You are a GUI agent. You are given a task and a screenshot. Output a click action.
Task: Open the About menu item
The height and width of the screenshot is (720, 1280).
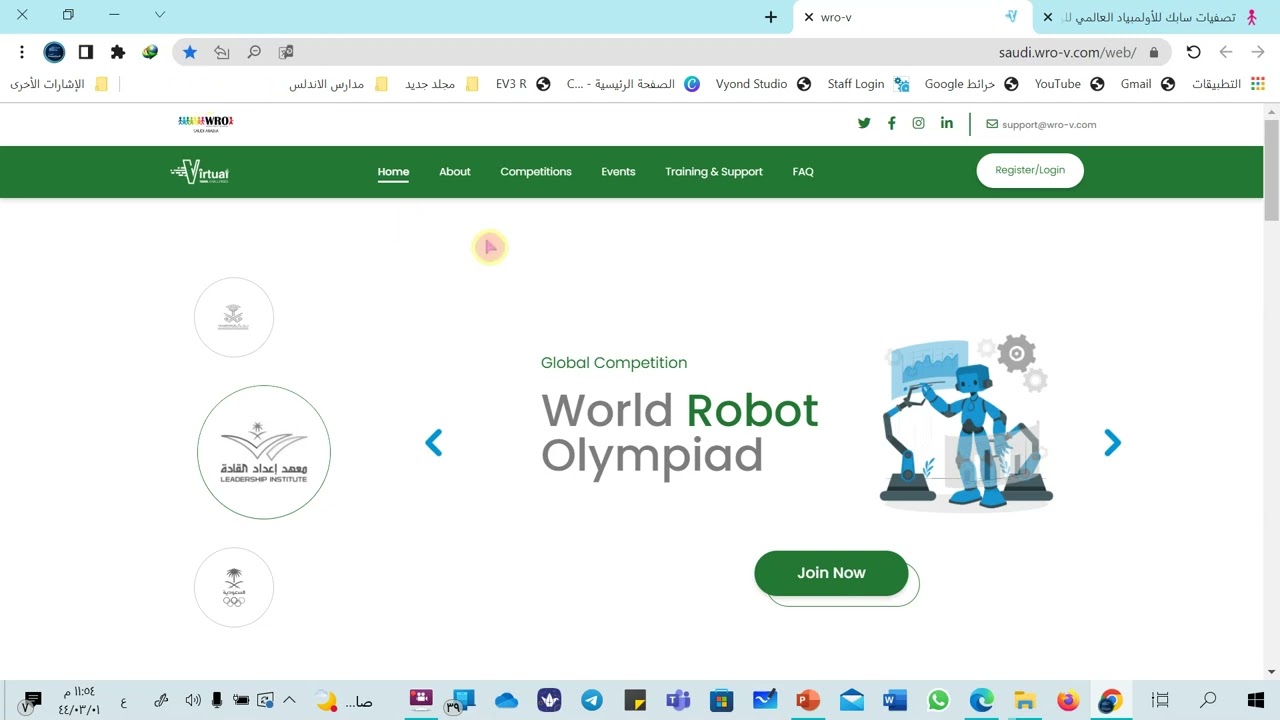(454, 172)
